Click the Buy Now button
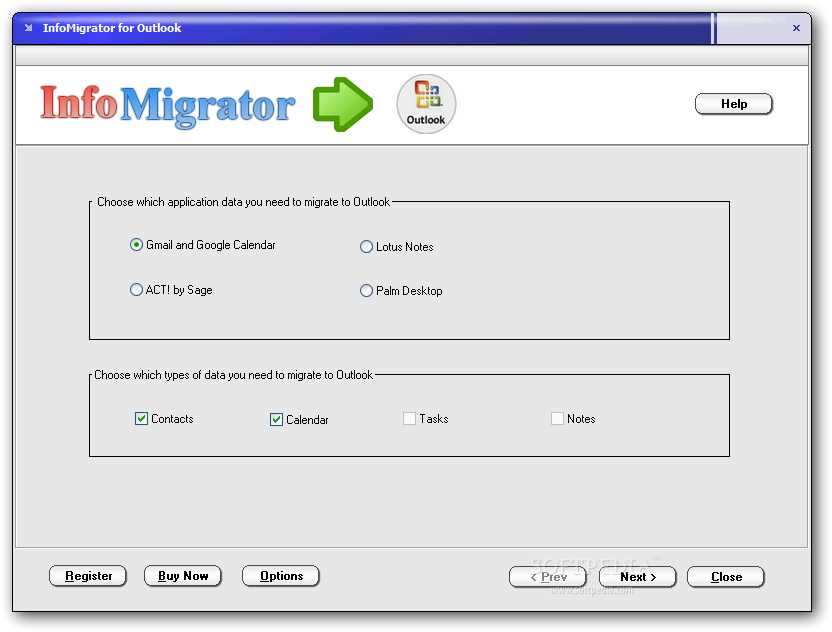Screen dimensions: 832x632 click(x=183, y=576)
